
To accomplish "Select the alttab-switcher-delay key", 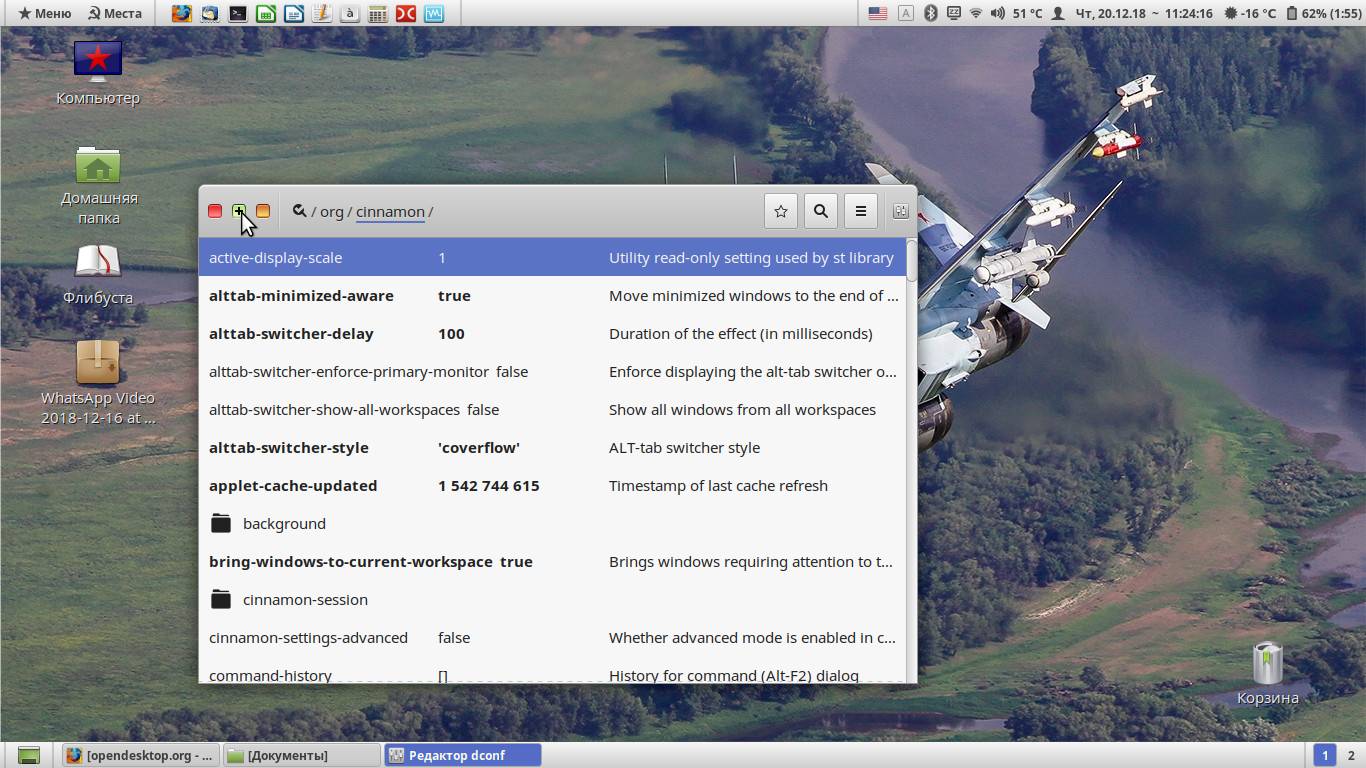I will click(552, 333).
